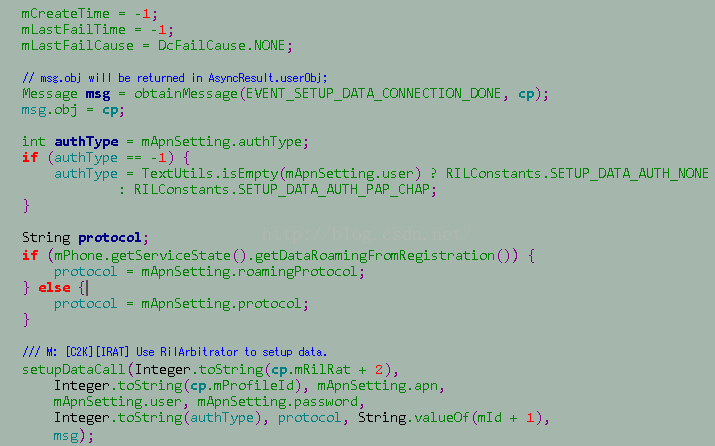The width and height of the screenshot is (715, 446).
Task: Click the text "mApnSetting.authType"
Action: pos(221,142)
